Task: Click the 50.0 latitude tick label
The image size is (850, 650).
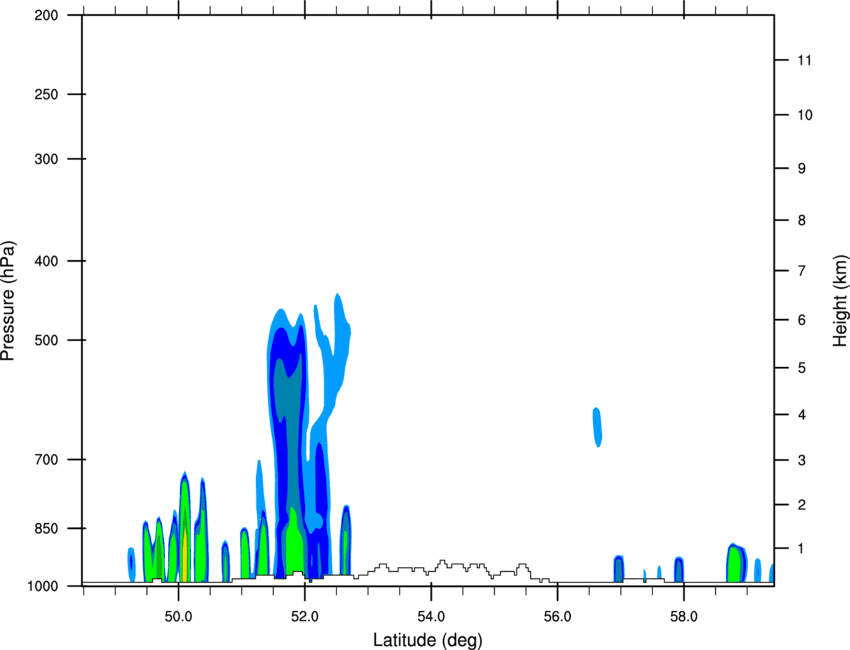Action: tap(178, 617)
